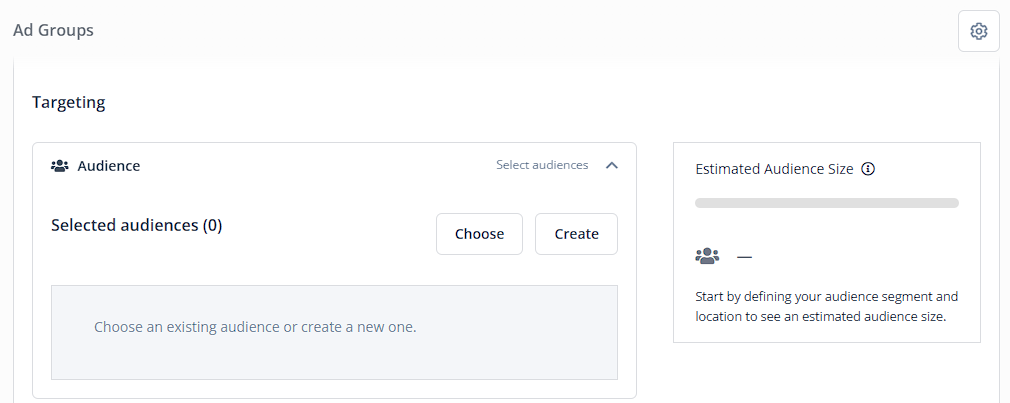The image size is (1010, 403).
Task: Click the Estimated Audience Size card
Action: (826, 242)
